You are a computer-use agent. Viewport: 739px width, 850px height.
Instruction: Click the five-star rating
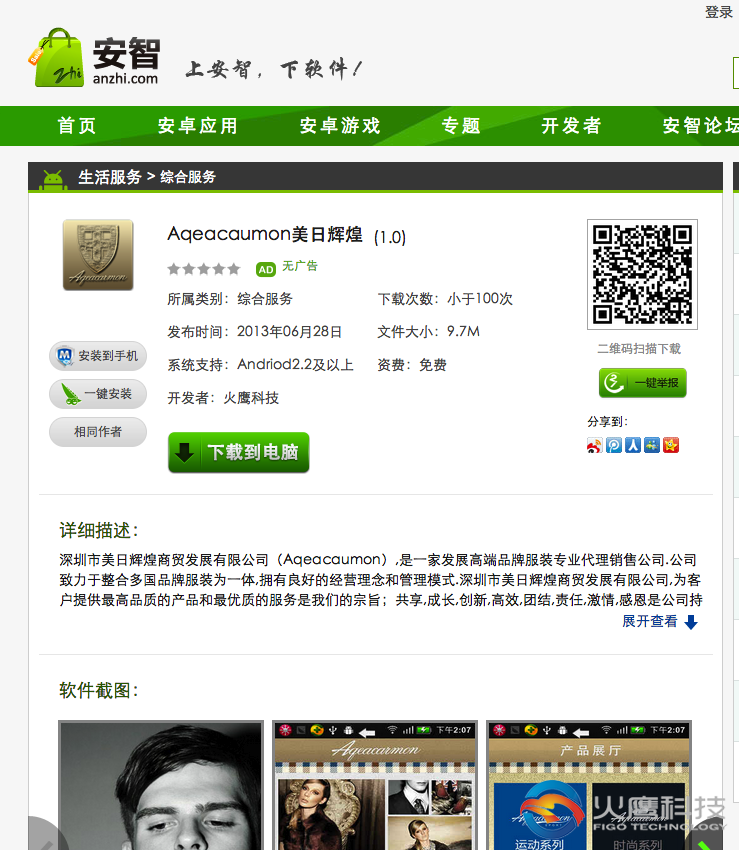(x=203, y=268)
